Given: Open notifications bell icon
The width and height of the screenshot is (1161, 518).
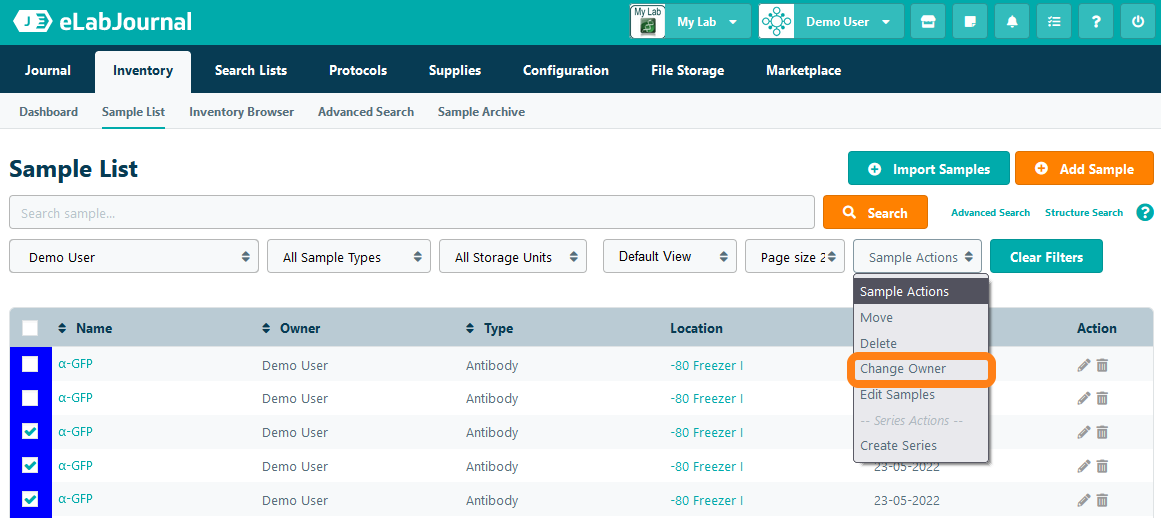Looking at the screenshot, I should click(1012, 21).
